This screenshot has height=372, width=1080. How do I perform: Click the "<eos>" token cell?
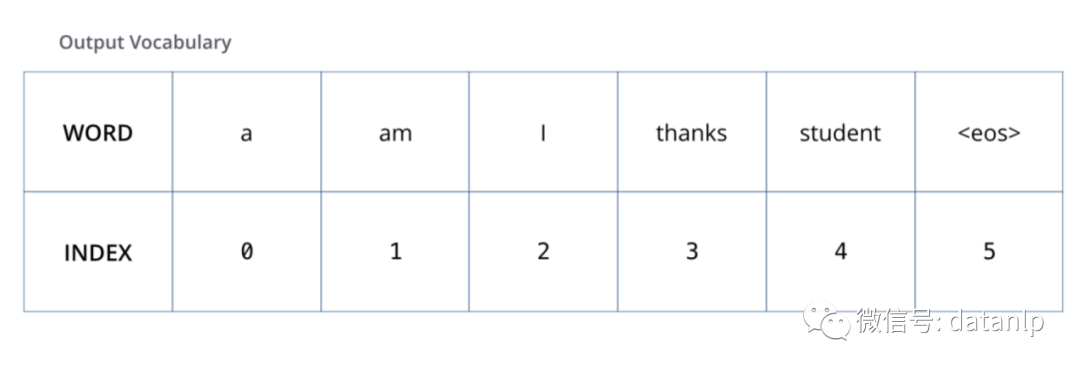click(989, 132)
